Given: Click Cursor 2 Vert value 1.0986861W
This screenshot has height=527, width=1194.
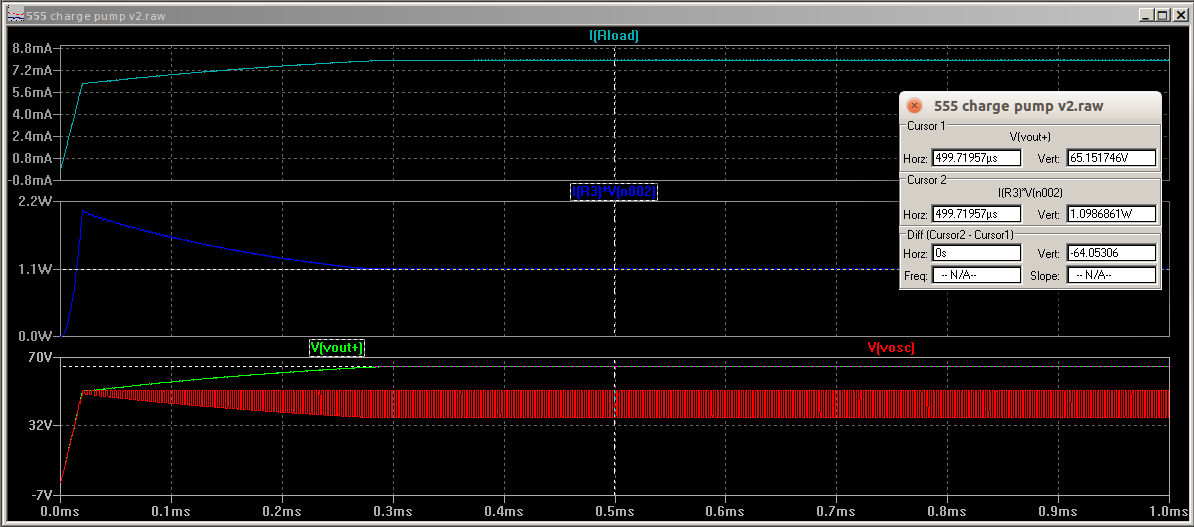Looking at the screenshot, I should 1112,214.
